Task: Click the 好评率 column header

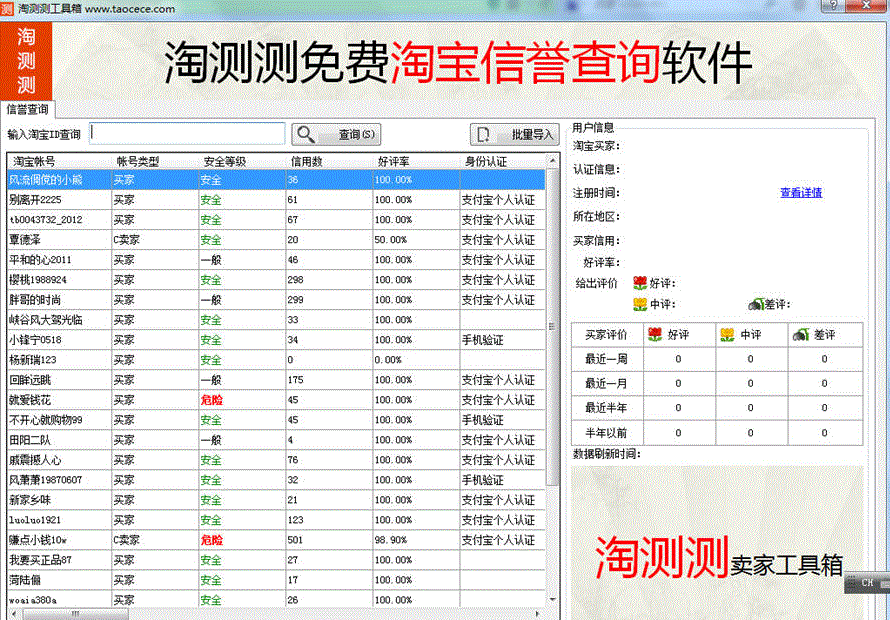Action: coord(393,161)
